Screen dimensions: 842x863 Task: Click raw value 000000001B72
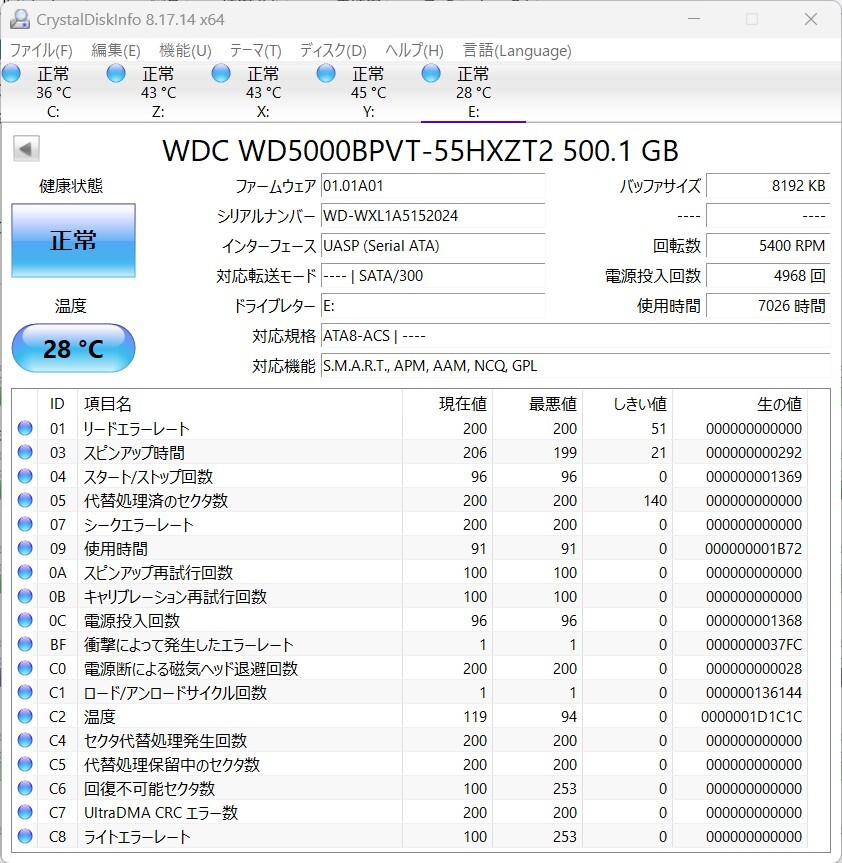[753, 549]
